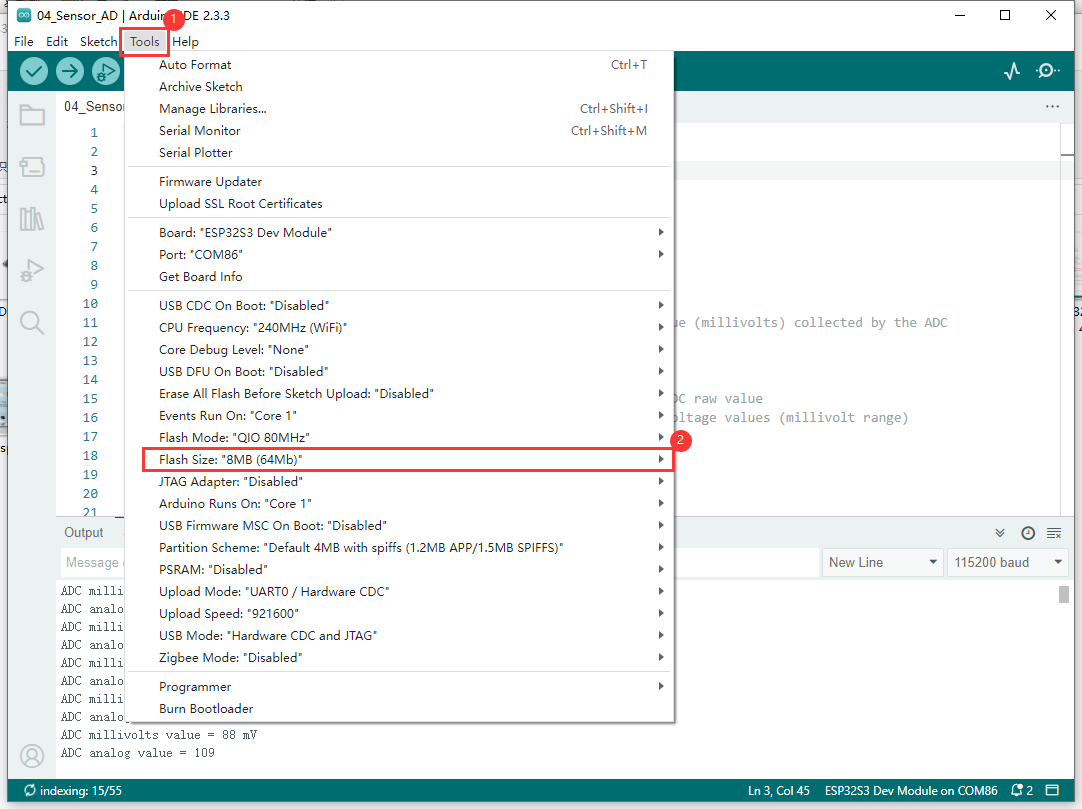Choose Burn Bootloader menu entry
Image resolution: width=1082 pixels, height=809 pixels.
pyautogui.click(x=206, y=709)
